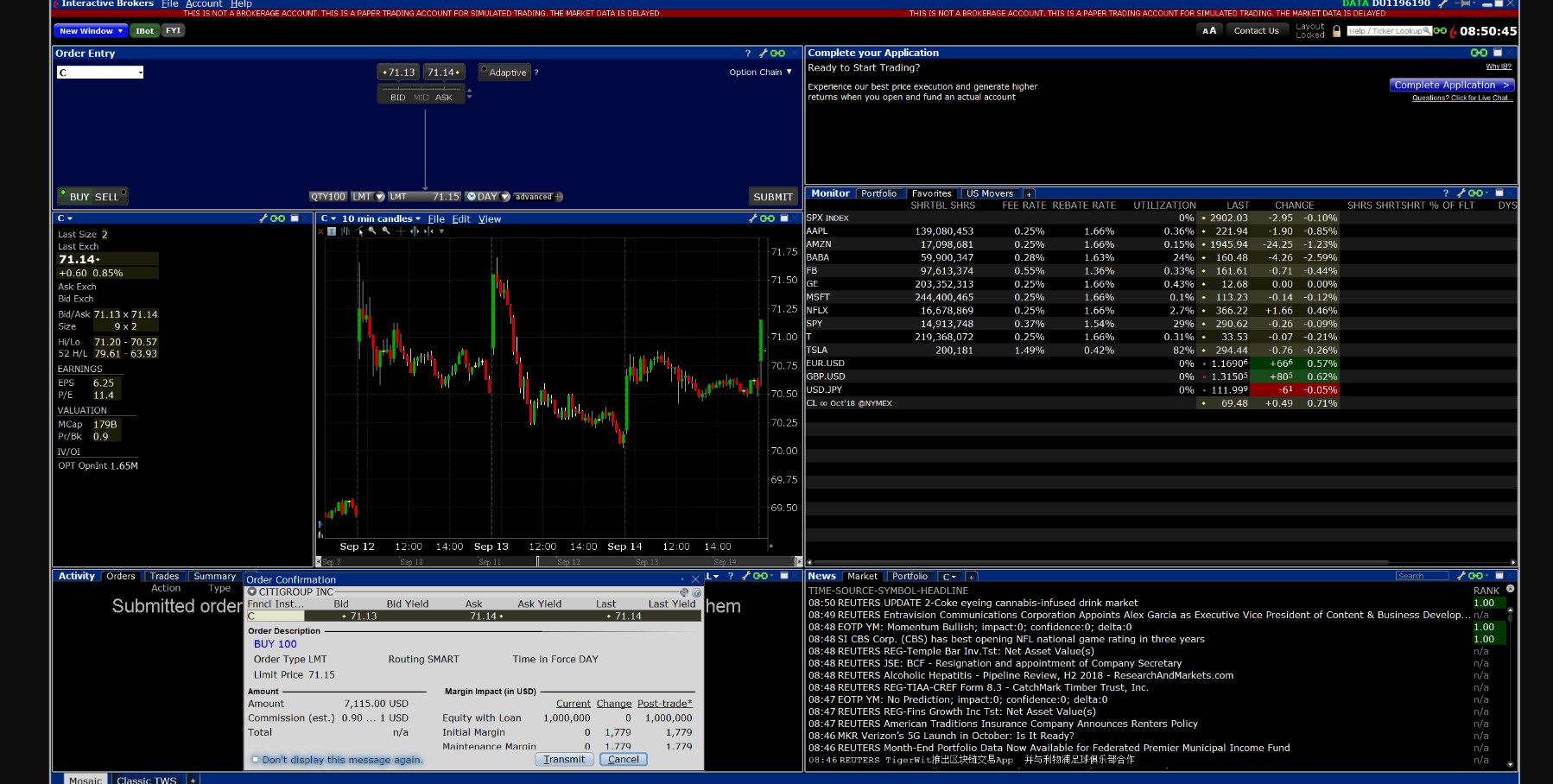Add a new layout tab with plus
1553x784 pixels.
tap(193, 780)
